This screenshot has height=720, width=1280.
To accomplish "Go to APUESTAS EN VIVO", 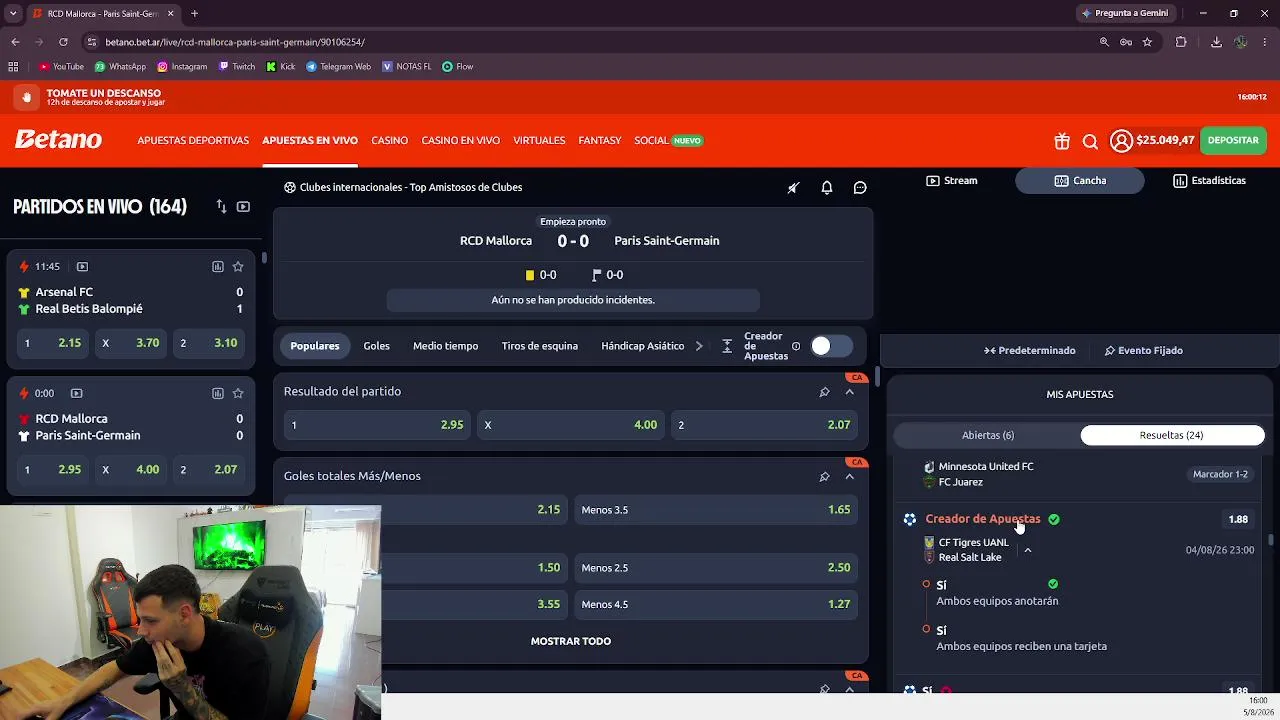I will click(310, 140).
